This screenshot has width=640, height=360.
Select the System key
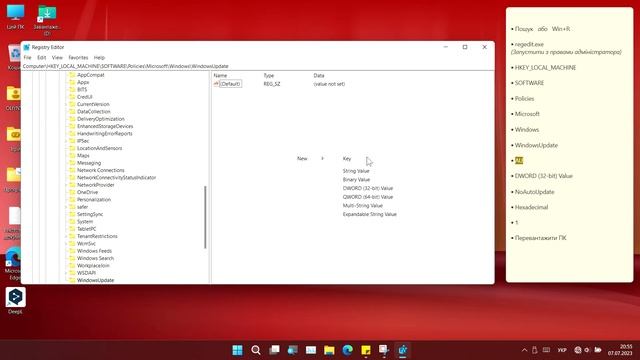[x=85, y=222]
